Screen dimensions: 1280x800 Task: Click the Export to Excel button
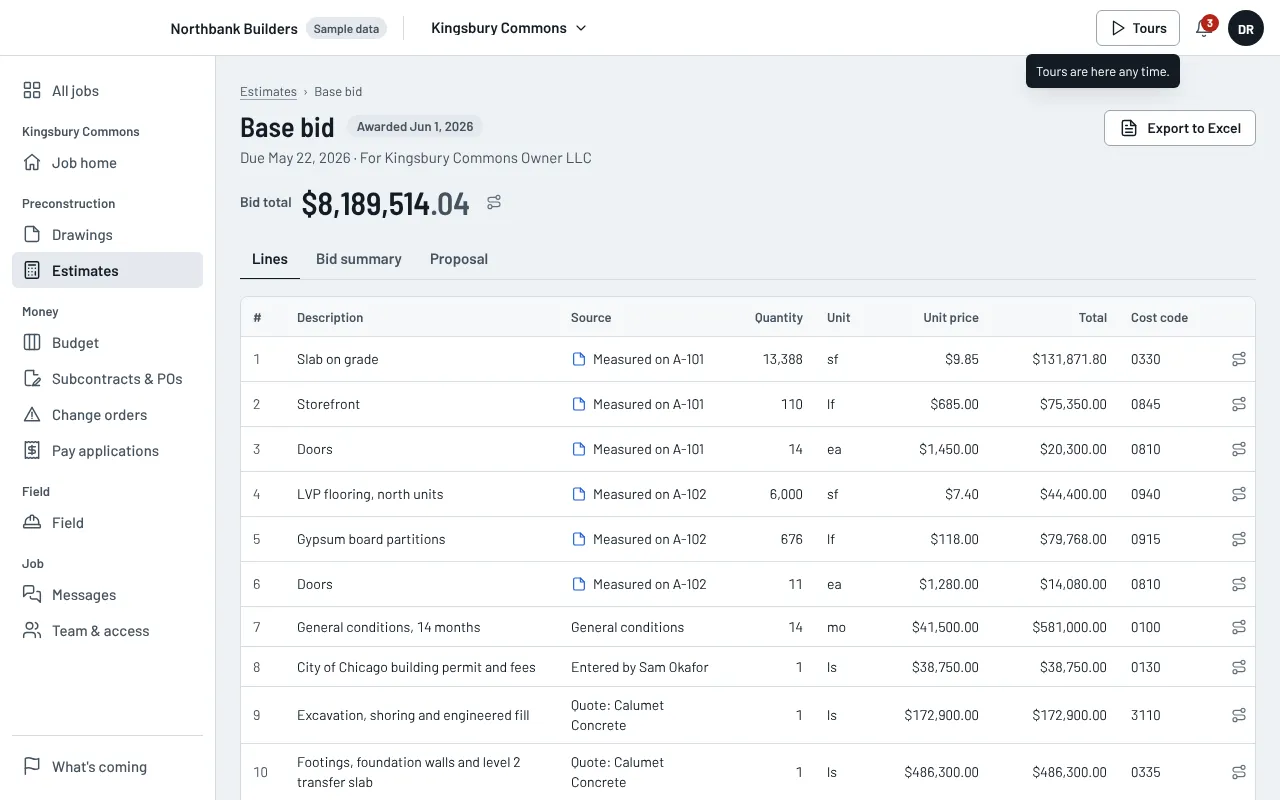click(1180, 128)
